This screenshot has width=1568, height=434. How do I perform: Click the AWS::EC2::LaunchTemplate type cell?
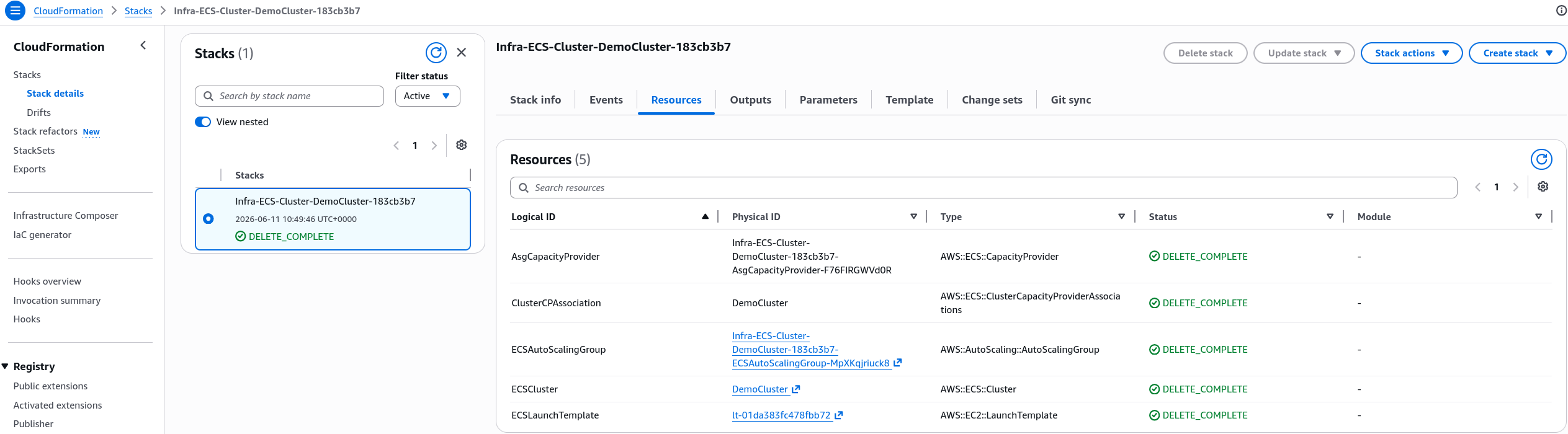999,415
